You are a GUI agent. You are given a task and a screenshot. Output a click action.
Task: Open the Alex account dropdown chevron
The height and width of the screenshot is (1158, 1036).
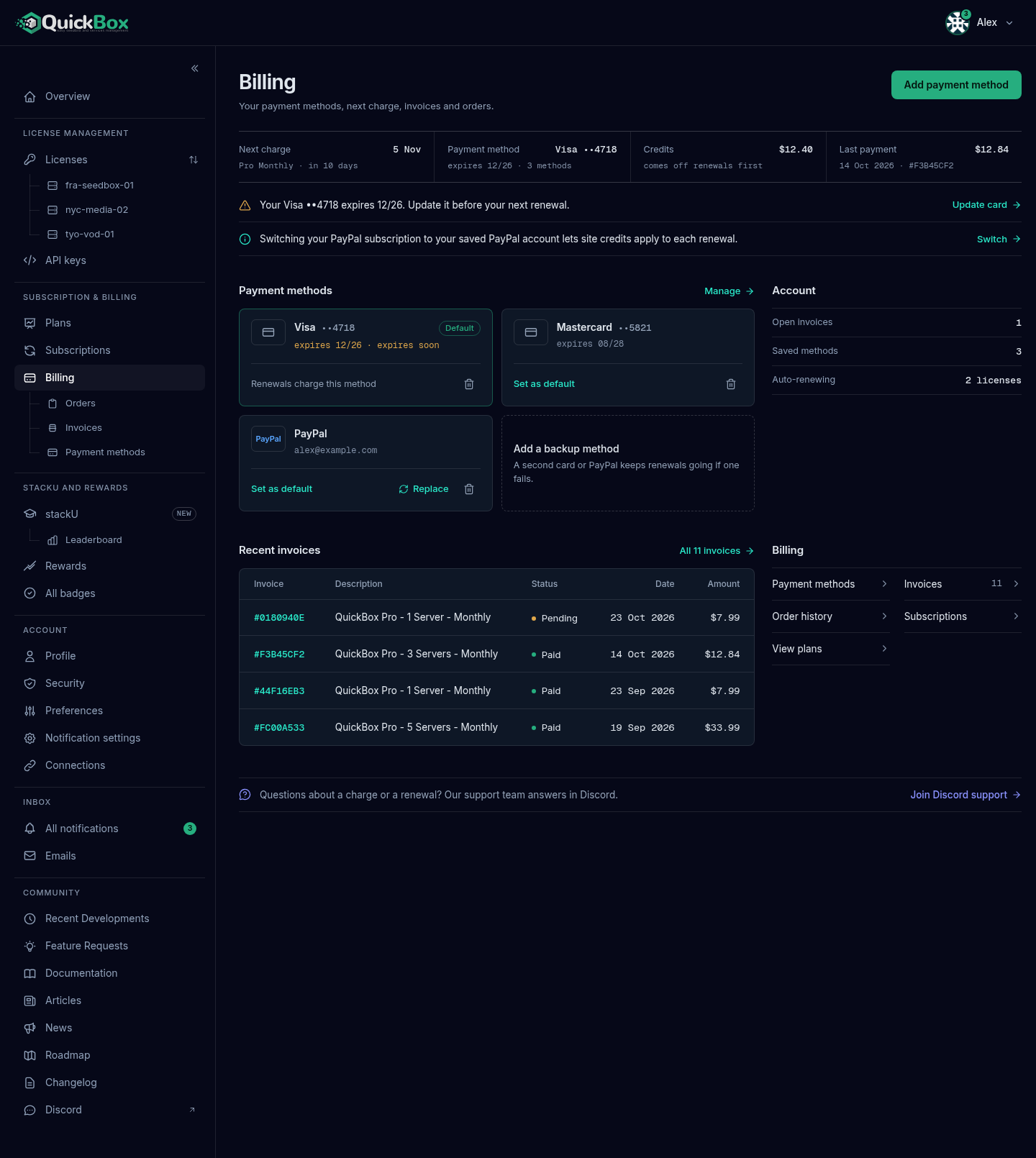click(1009, 23)
